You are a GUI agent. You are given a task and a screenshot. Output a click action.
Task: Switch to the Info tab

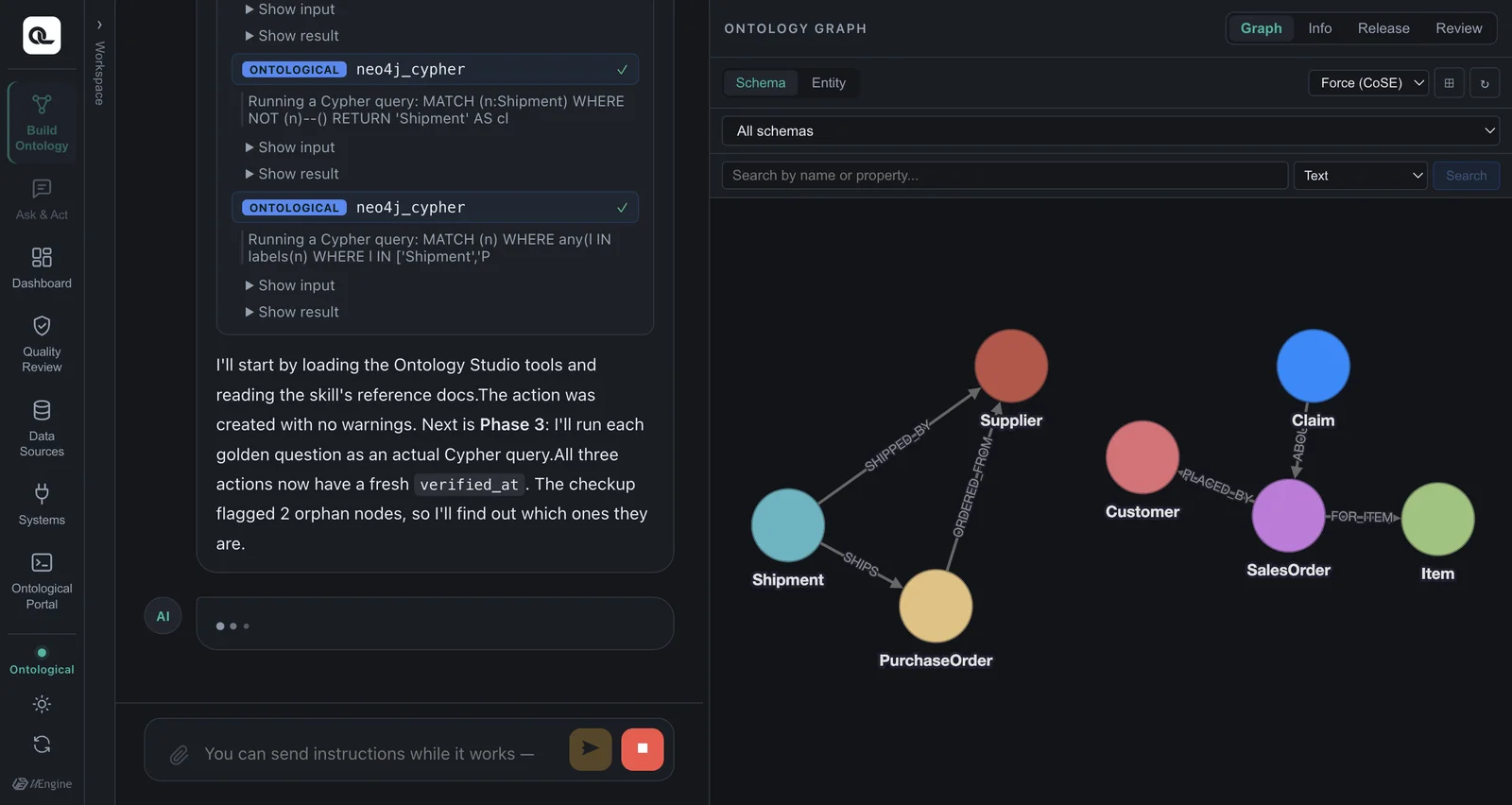click(1320, 28)
